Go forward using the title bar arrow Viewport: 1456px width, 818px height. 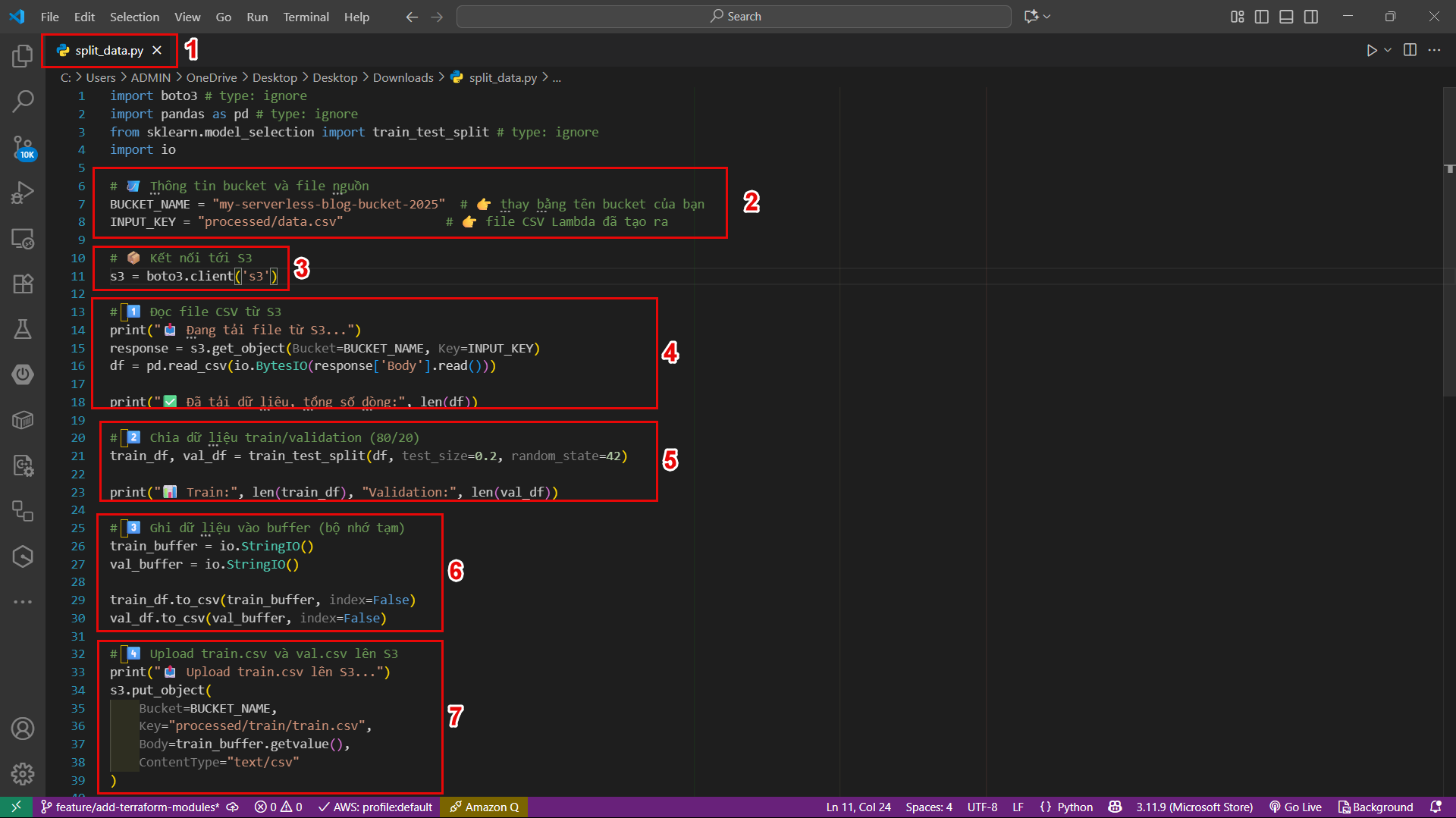pyautogui.click(x=437, y=17)
